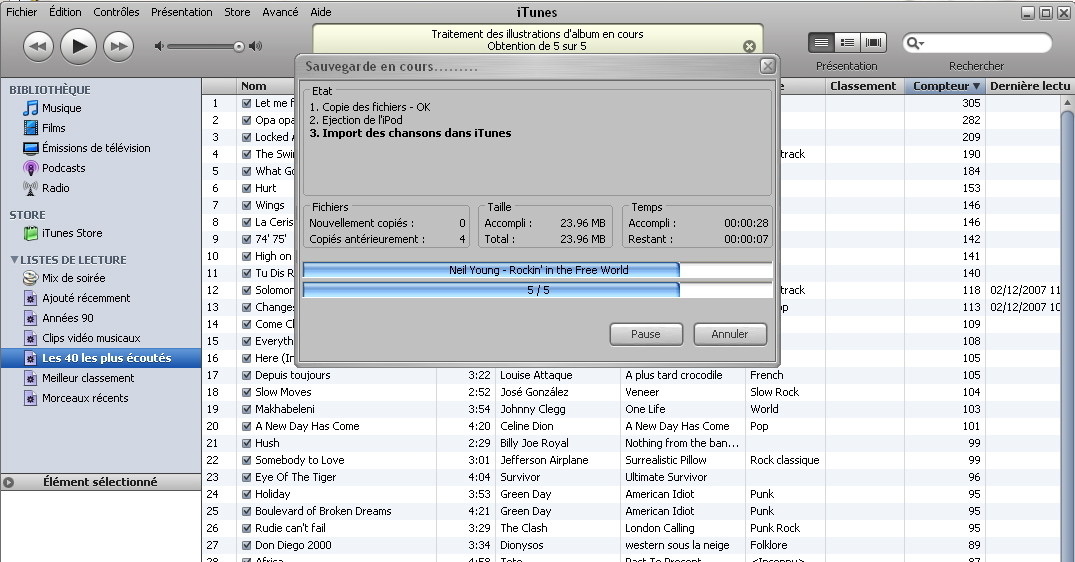1075x562 pixels.
Task: Click the loud volume speaker icon
Action: point(255,46)
